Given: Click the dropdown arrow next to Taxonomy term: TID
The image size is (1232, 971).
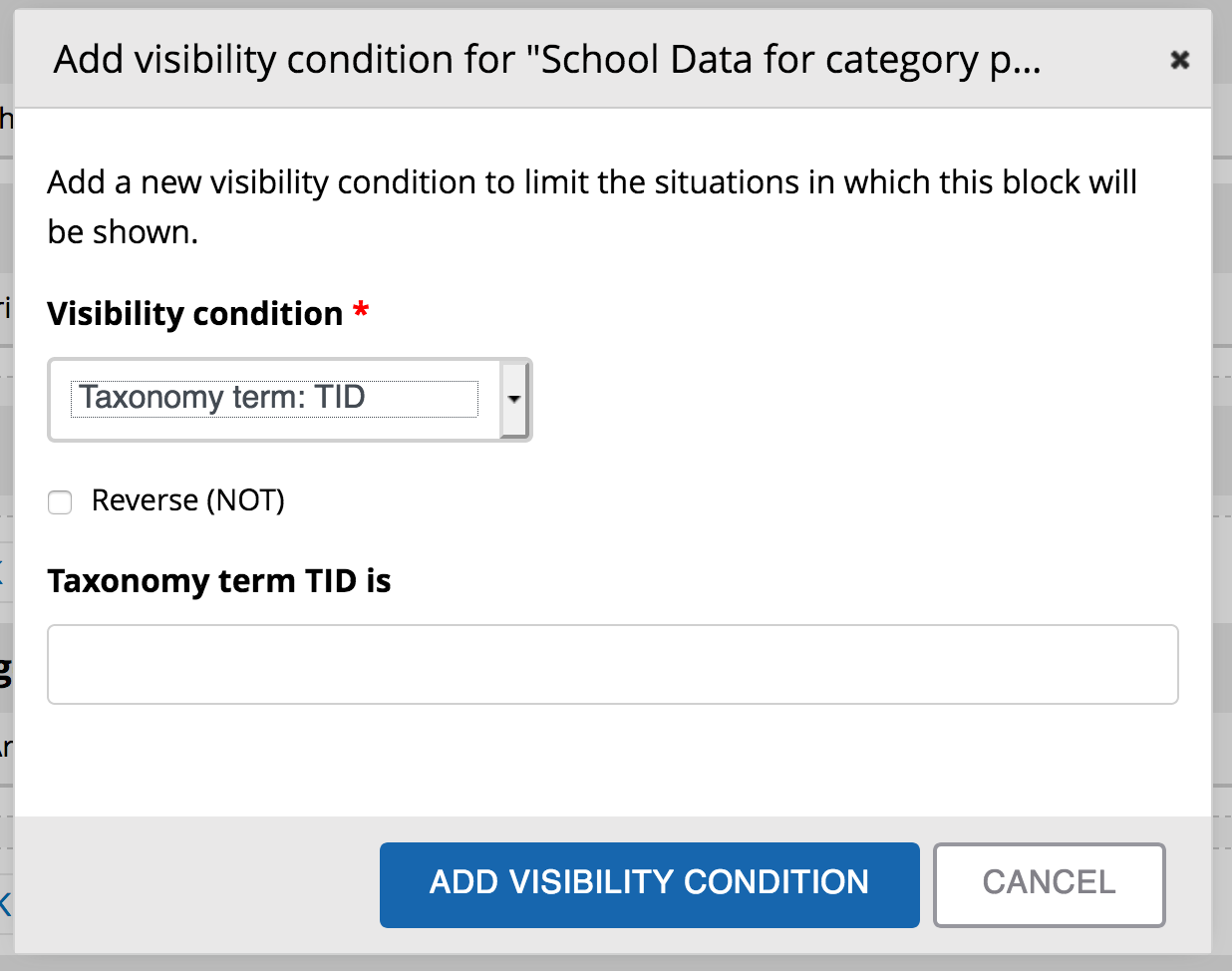Looking at the screenshot, I should [513, 400].
